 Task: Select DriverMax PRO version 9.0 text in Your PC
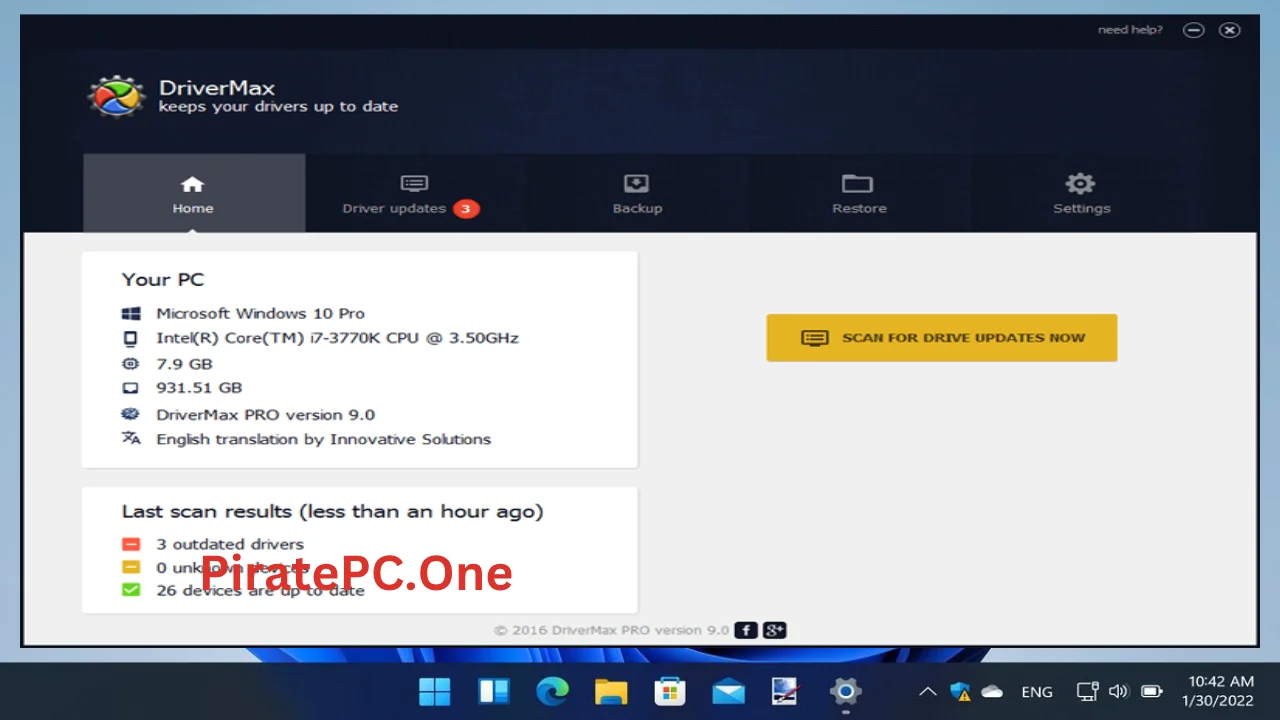point(265,414)
